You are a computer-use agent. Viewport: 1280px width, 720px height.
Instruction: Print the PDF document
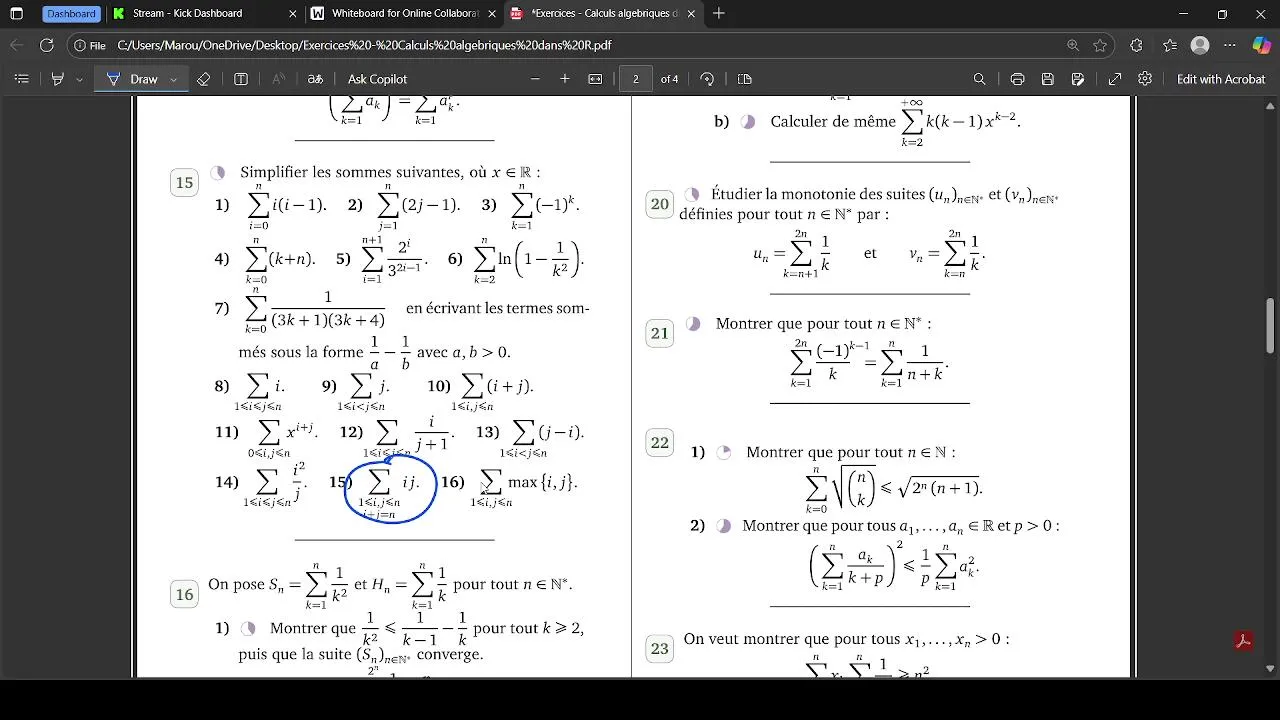pos(1017,79)
